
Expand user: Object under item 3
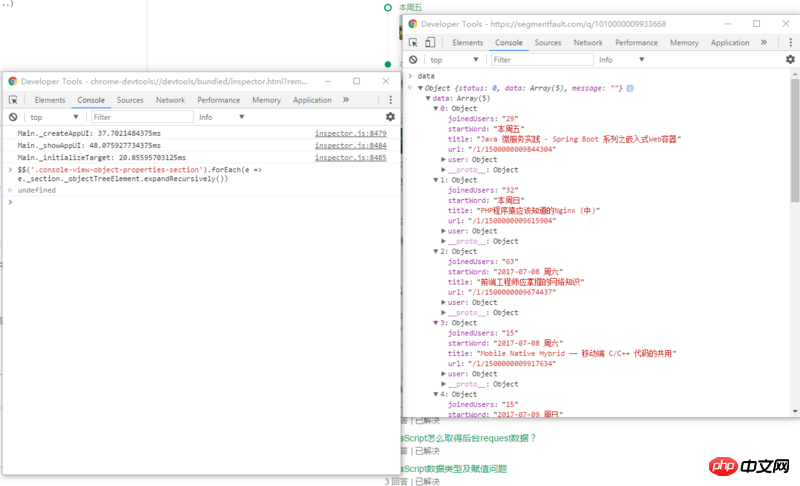(443, 374)
